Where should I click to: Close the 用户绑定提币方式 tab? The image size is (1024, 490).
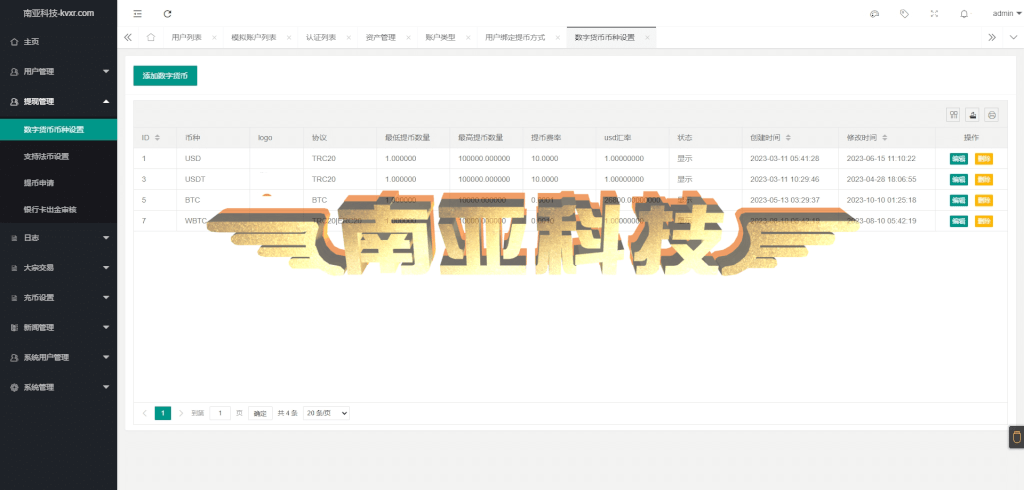[558, 38]
